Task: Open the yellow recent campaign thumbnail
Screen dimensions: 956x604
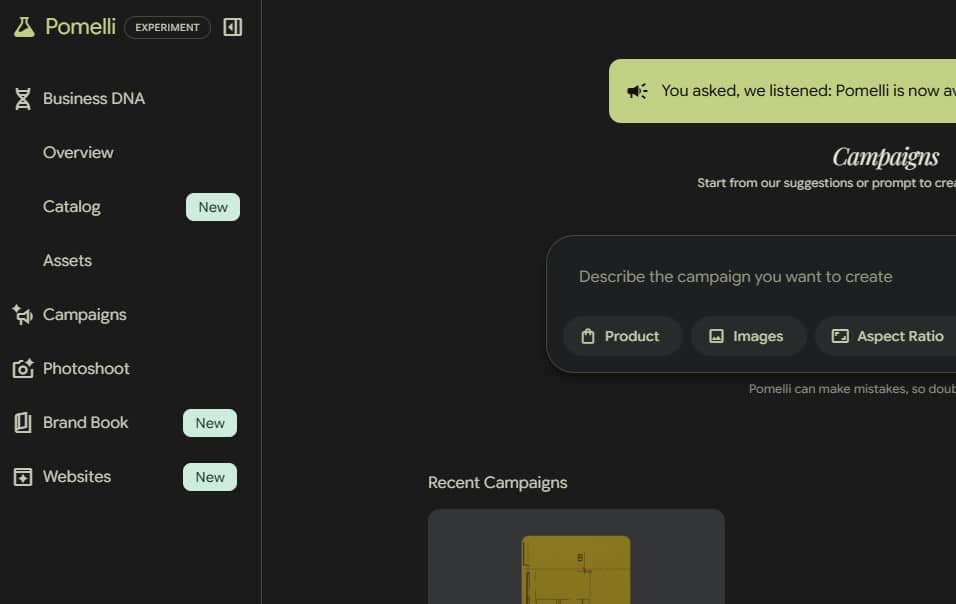Action: point(576,569)
